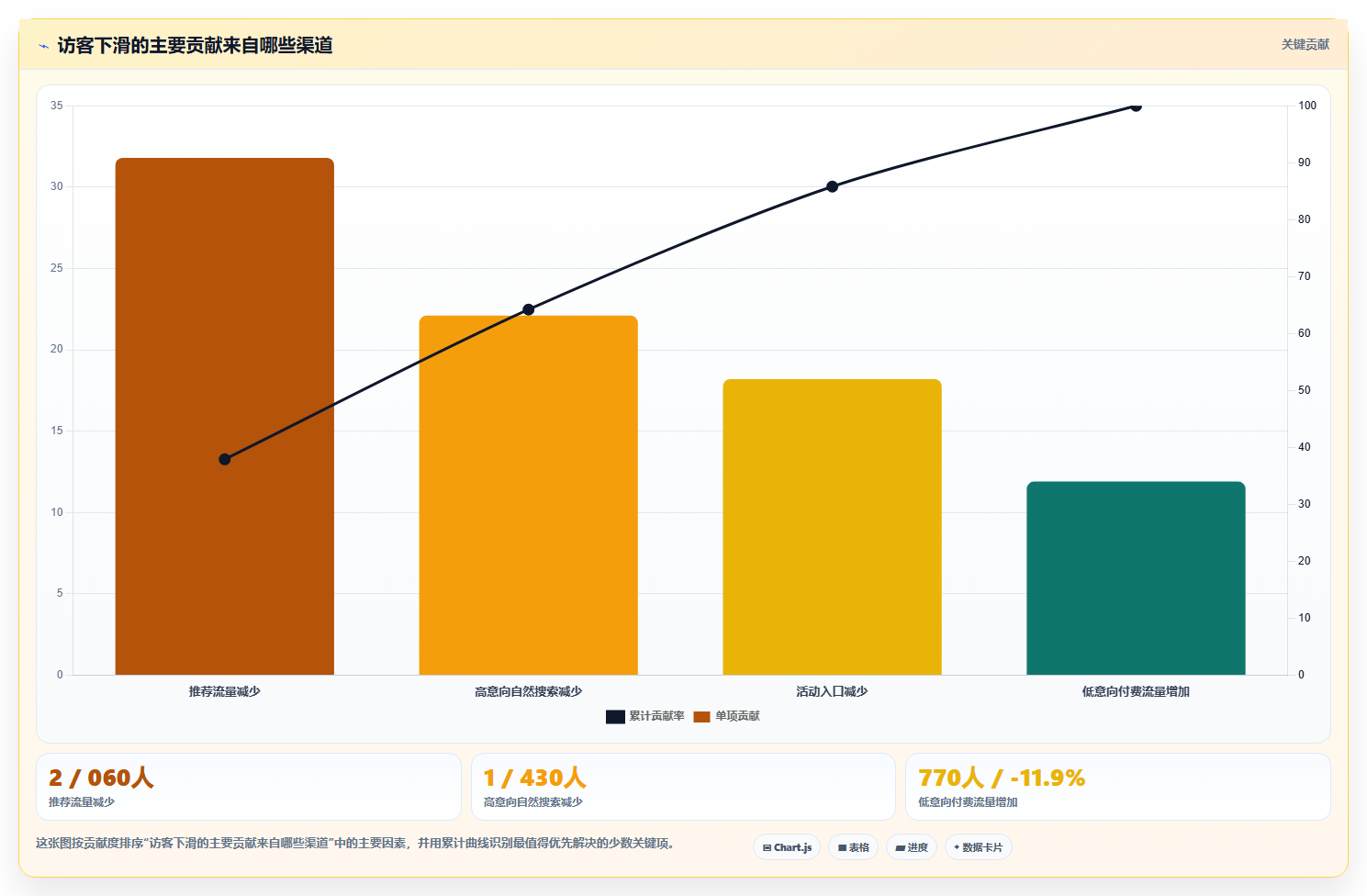
Task: Click the cumulative line point over 高意向自然搜索减少
Action: 529,309
